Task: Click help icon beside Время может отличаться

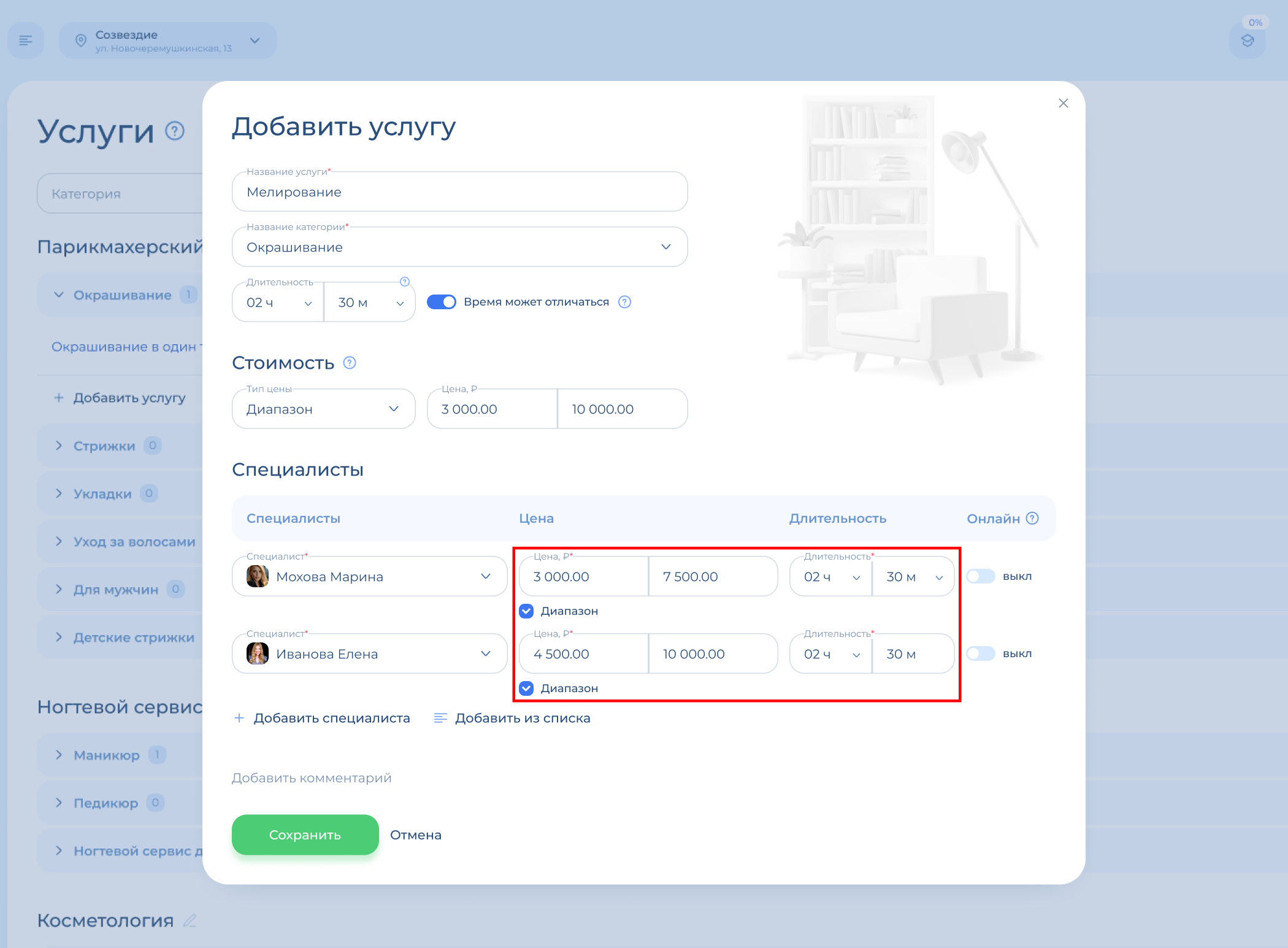Action: tap(624, 302)
